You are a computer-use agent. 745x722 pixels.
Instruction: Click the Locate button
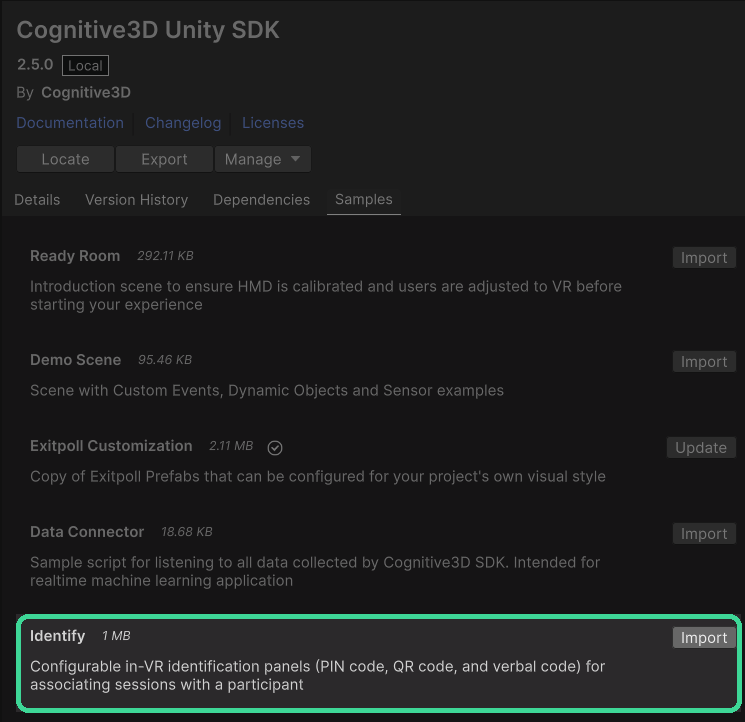click(x=66, y=159)
